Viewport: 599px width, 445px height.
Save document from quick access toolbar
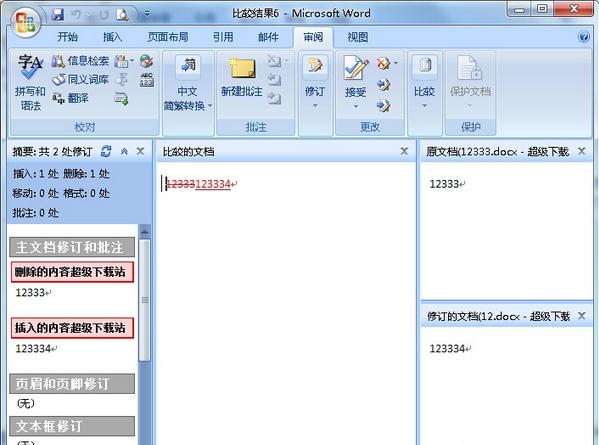coord(58,15)
